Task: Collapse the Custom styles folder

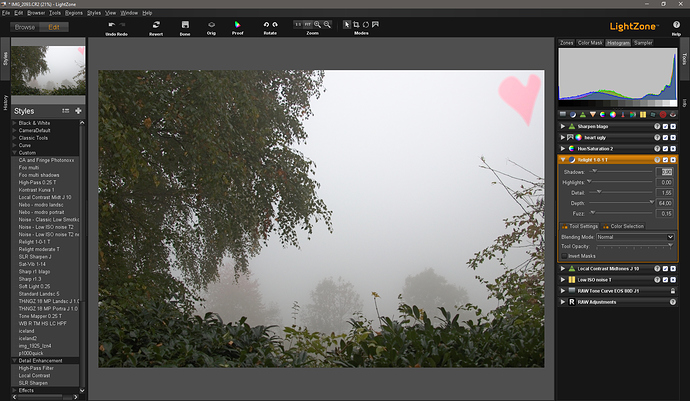Action: (x=15, y=153)
